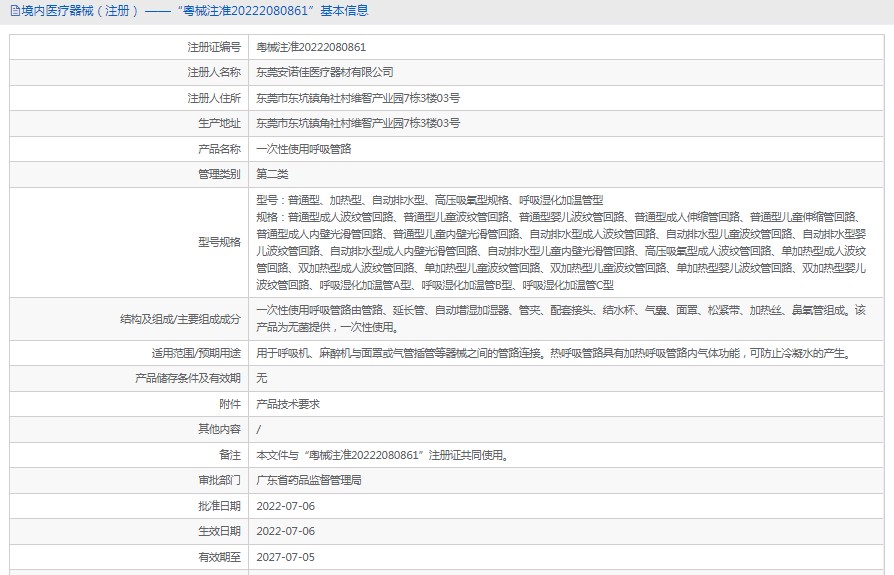This screenshot has width=894, height=575.
Task: Select the 生效日期 date 2022-07-06
Action: (x=286, y=531)
